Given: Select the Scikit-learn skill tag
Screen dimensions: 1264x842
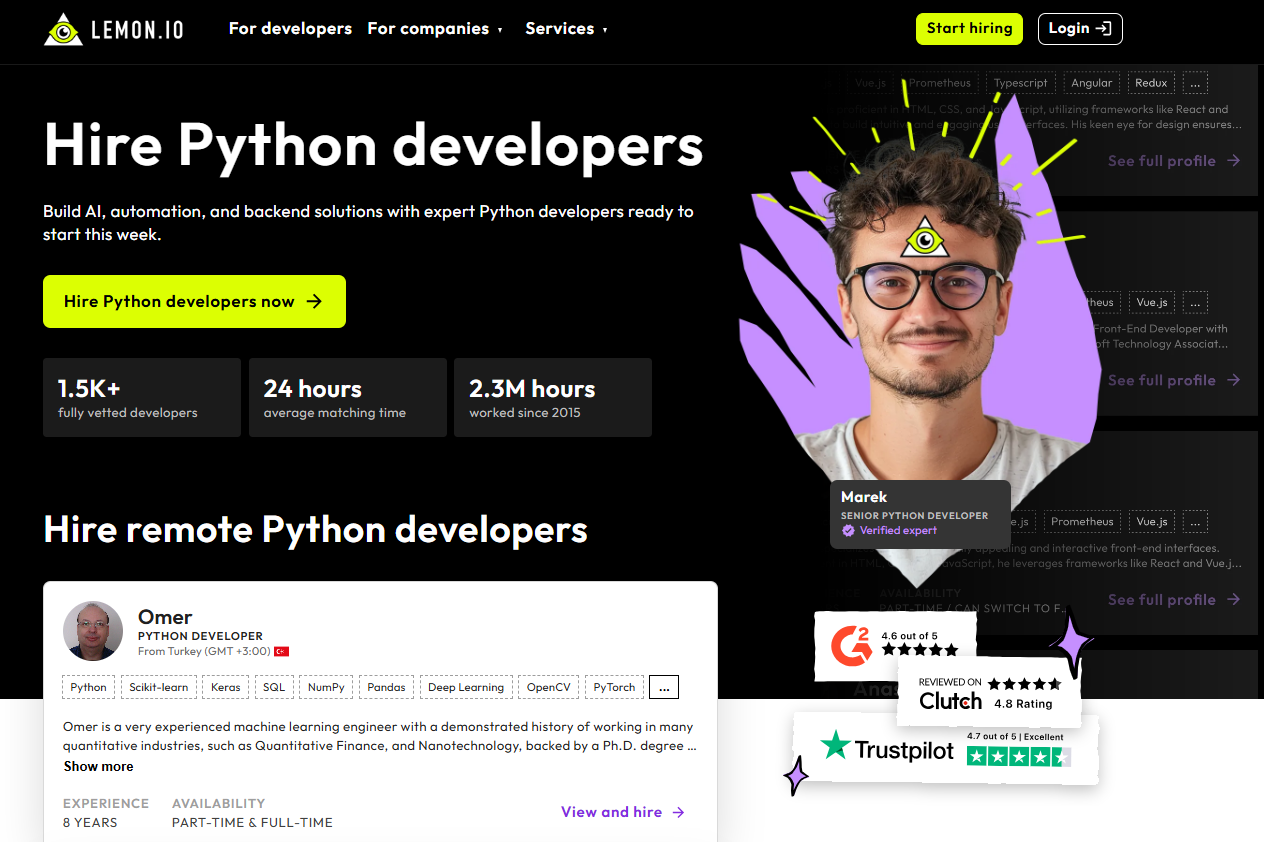Looking at the screenshot, I should tap(158, 687).
